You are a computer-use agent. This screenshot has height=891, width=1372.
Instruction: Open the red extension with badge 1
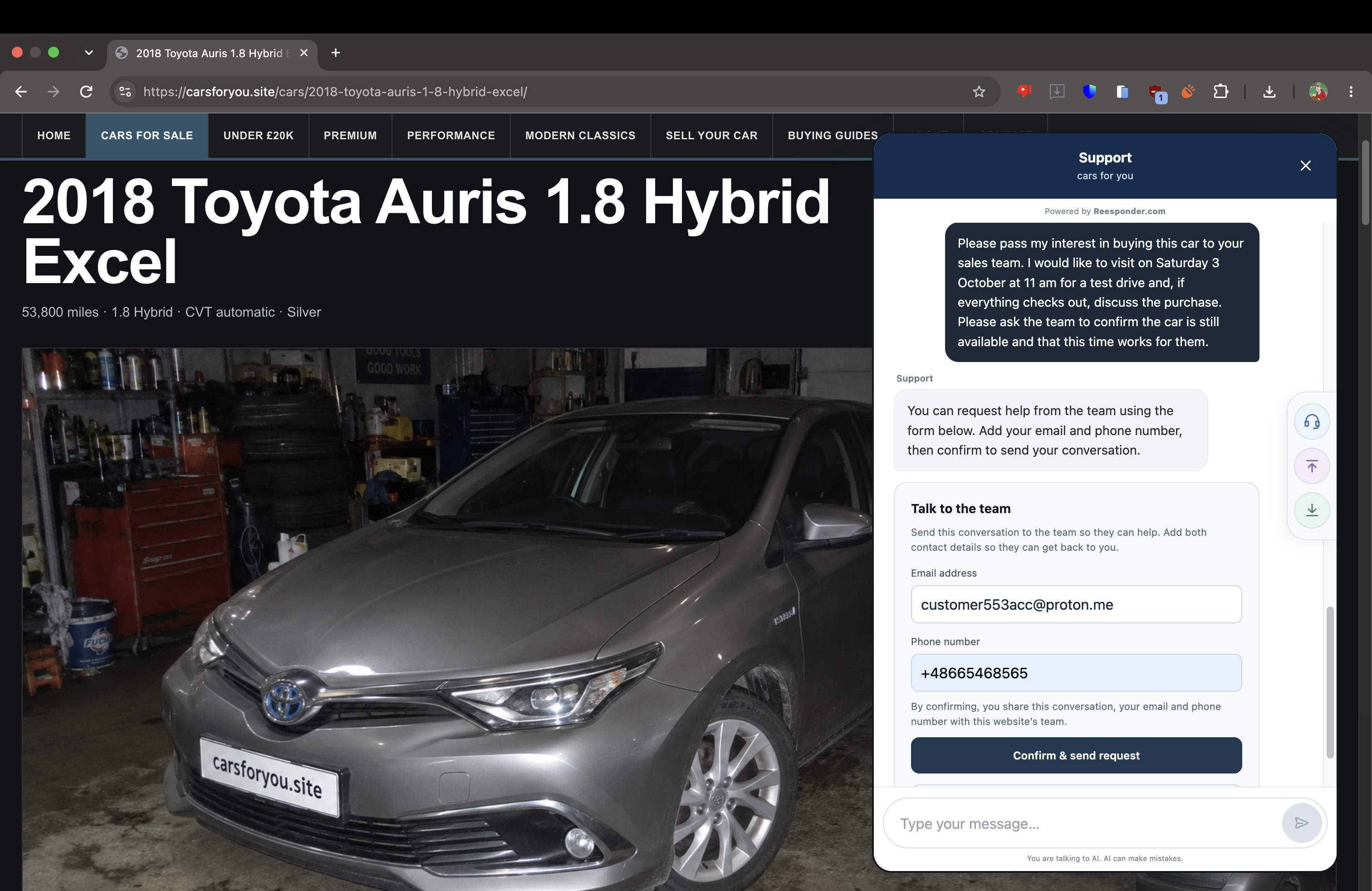point(1156,93)
